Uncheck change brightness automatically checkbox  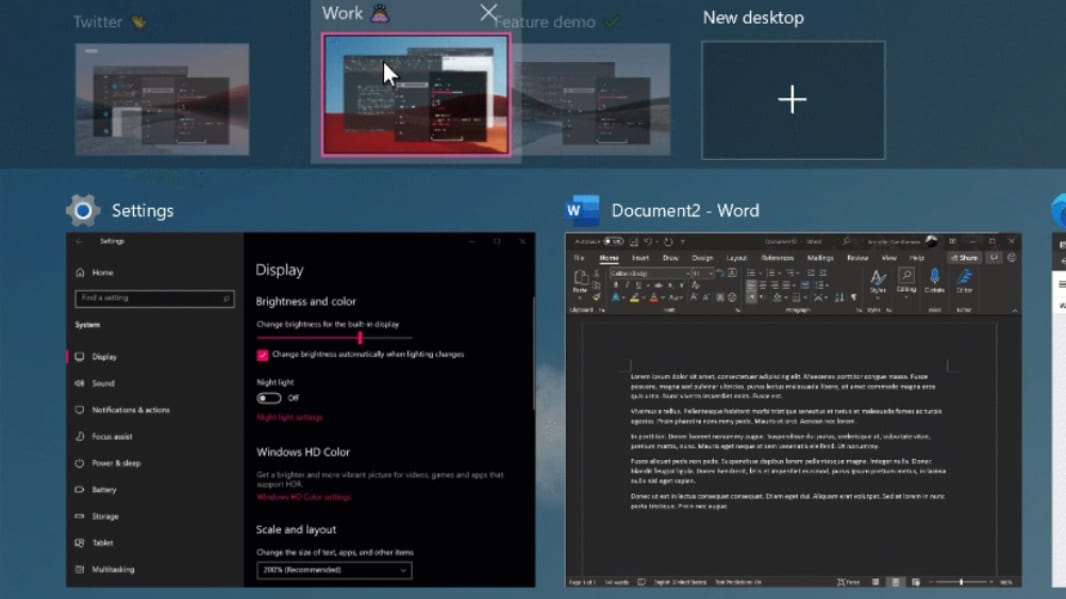[x=262, y=355]
